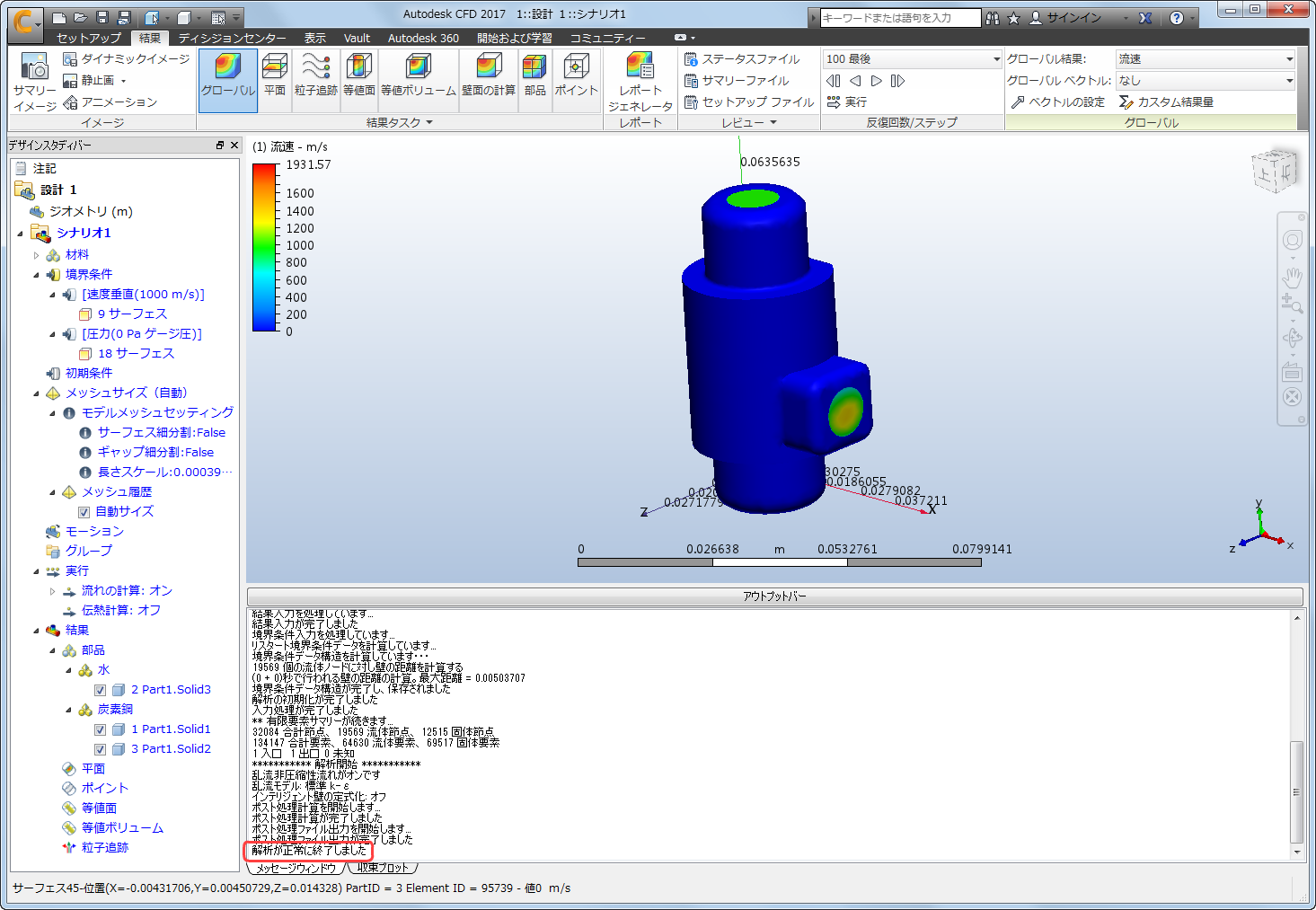
Task: Collapse the シナリオ1 tree node
Action: tap(21, 234)
